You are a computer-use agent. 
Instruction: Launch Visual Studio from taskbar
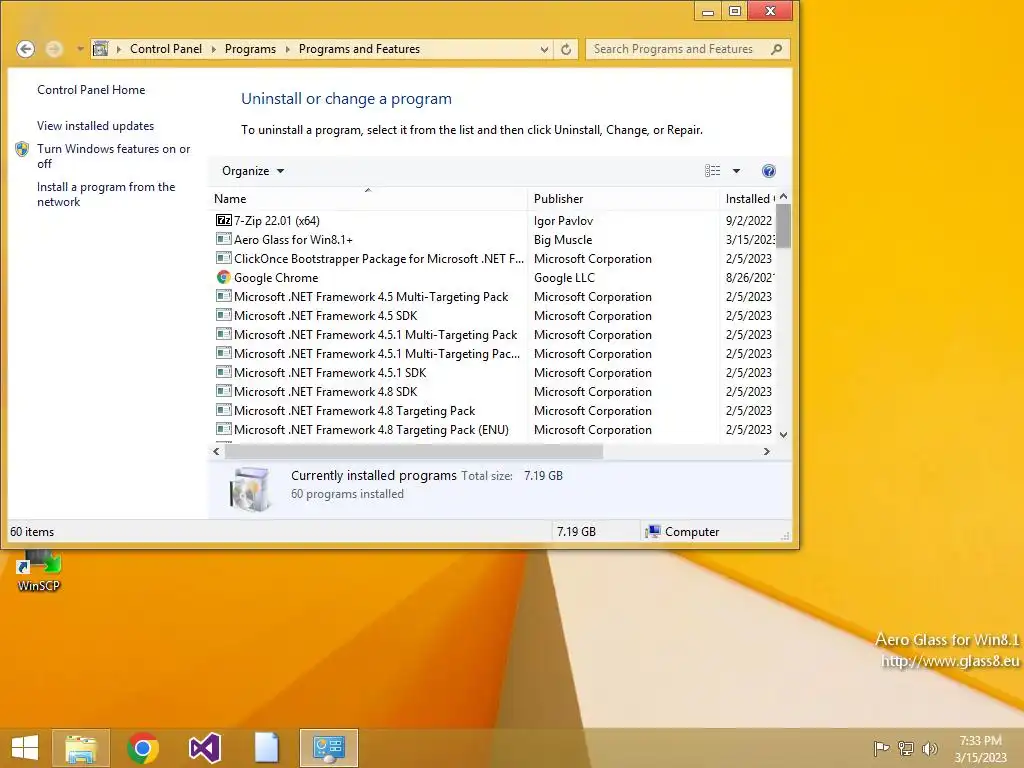point(204,748)
